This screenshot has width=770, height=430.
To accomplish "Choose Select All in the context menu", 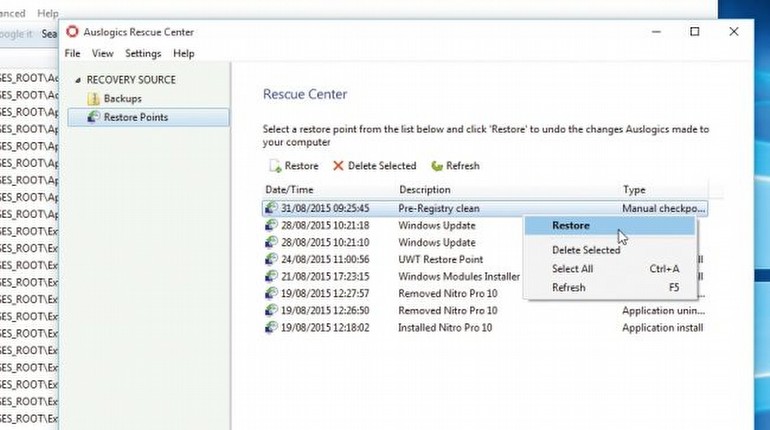I will [x=573, y=269].
